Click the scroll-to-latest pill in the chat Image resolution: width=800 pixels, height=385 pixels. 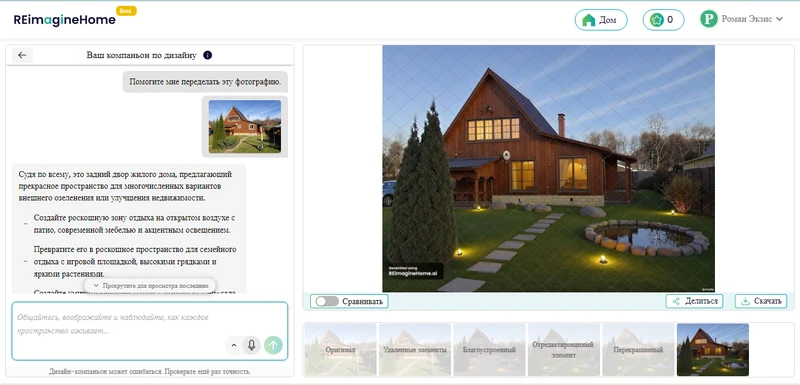pyautogui.click(x=150, y=286)
